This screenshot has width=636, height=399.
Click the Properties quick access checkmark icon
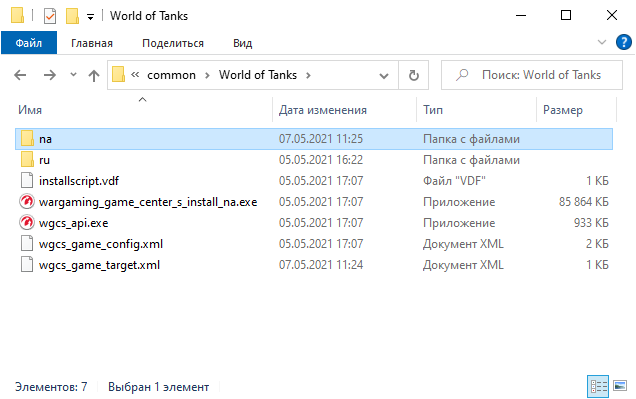(50, 16)
